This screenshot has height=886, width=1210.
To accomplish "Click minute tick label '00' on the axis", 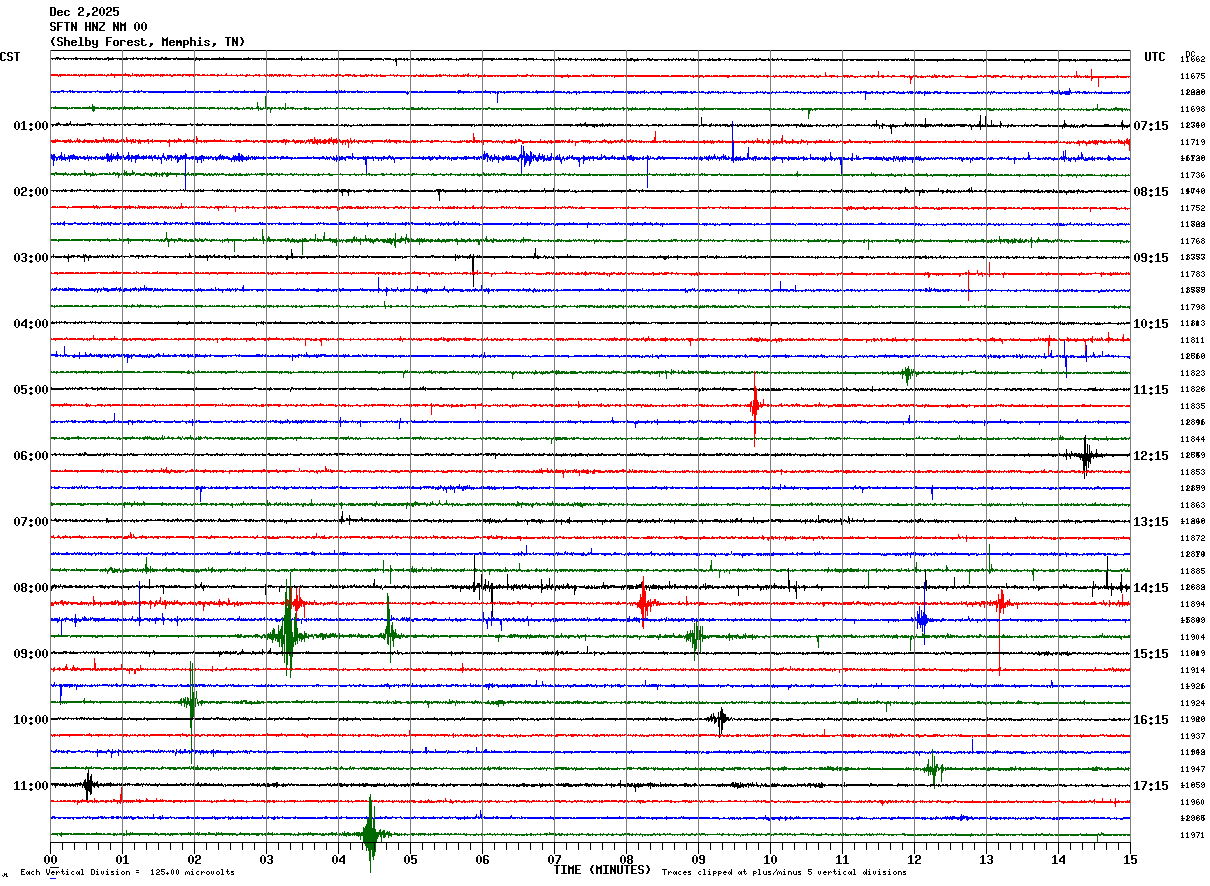I will (x=51, y=859).
